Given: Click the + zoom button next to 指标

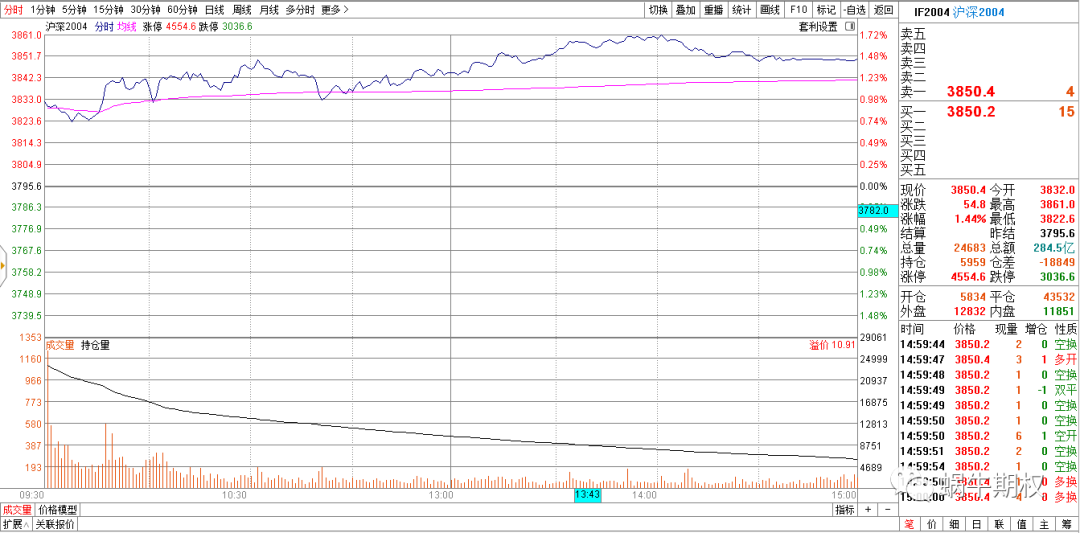Looking at the screenshot, I should 868,510.
